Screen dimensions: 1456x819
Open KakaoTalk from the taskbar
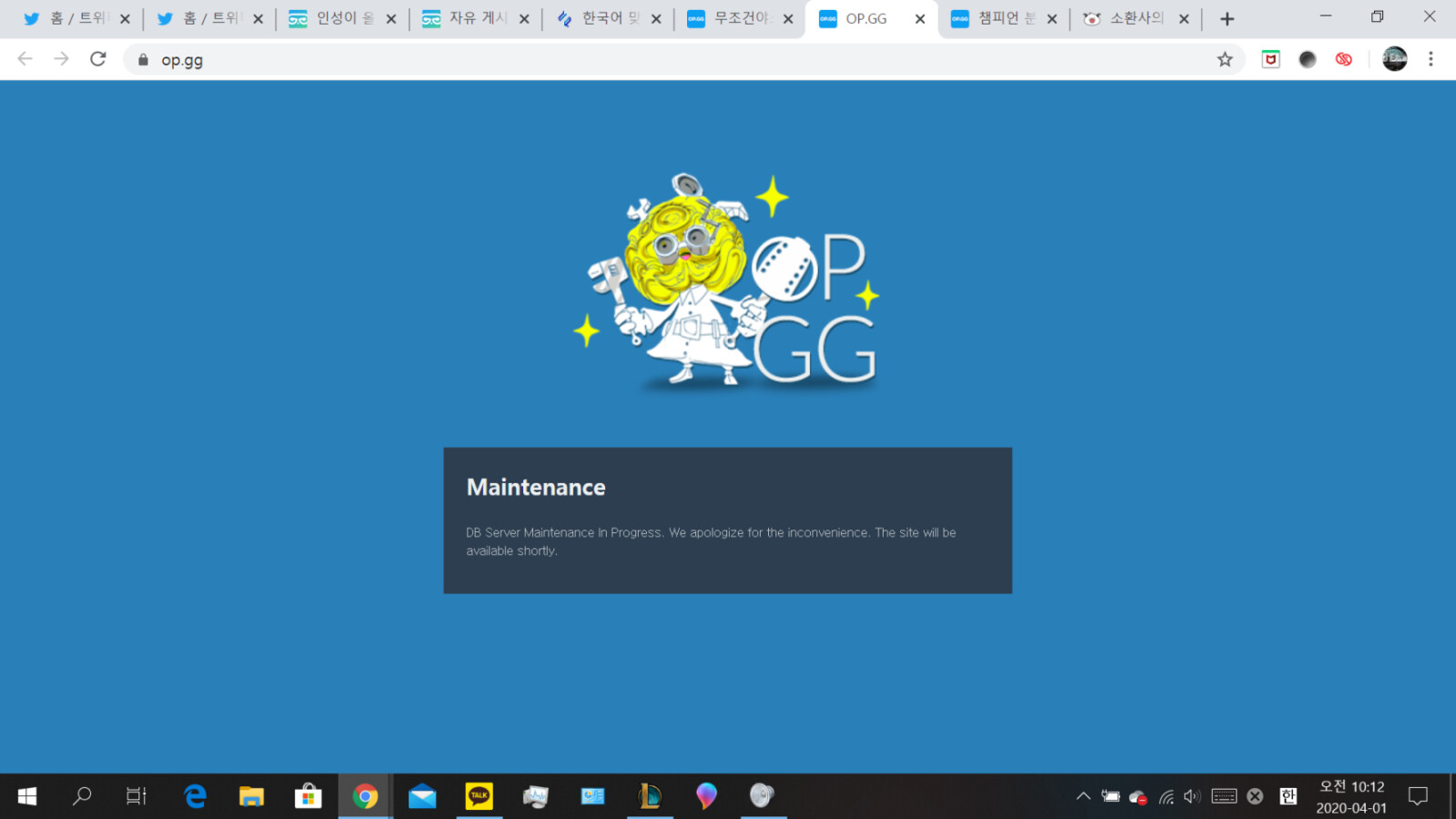tap(479, 796)
